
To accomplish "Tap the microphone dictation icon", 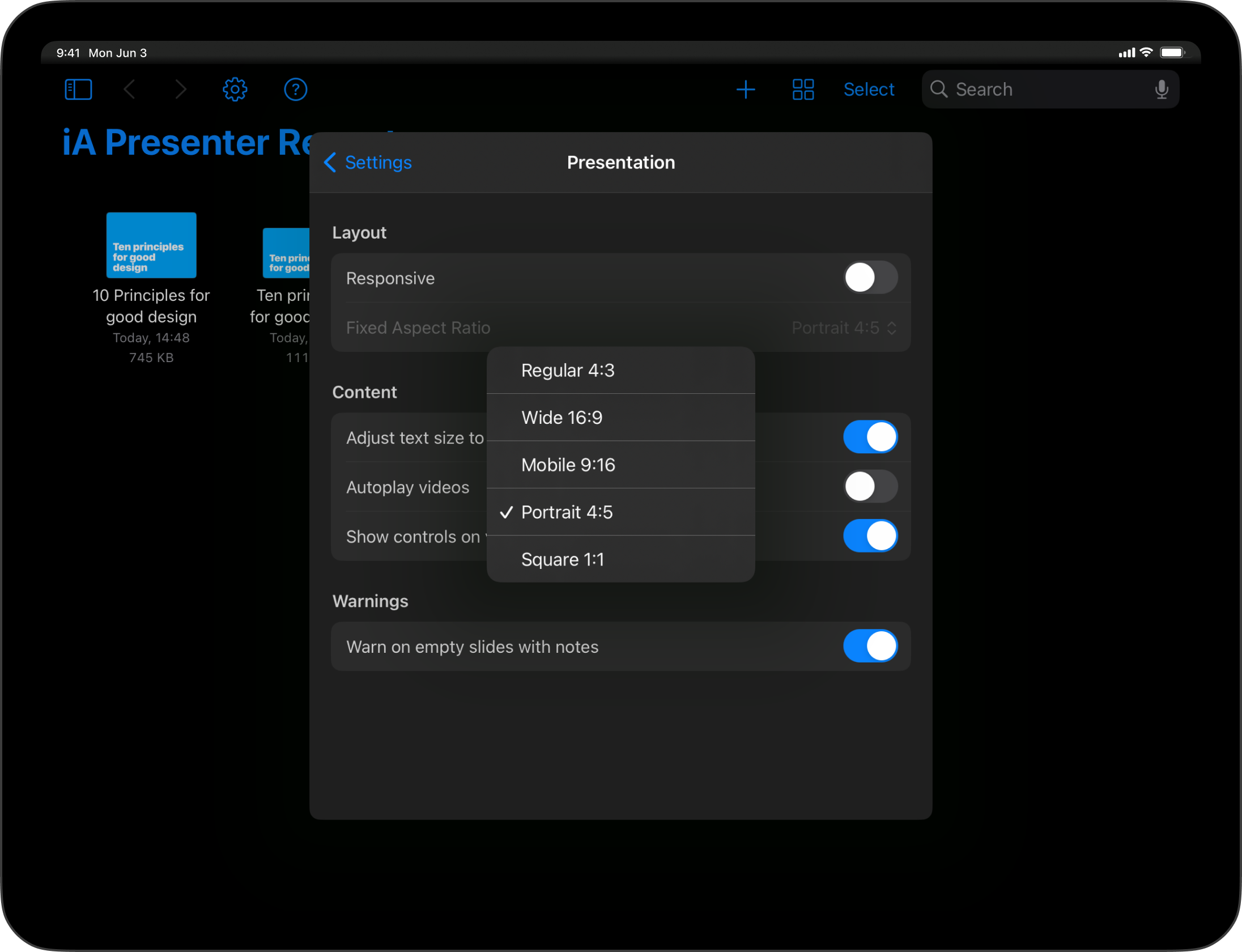I will pyautogui.click(x=1161, y=90).
